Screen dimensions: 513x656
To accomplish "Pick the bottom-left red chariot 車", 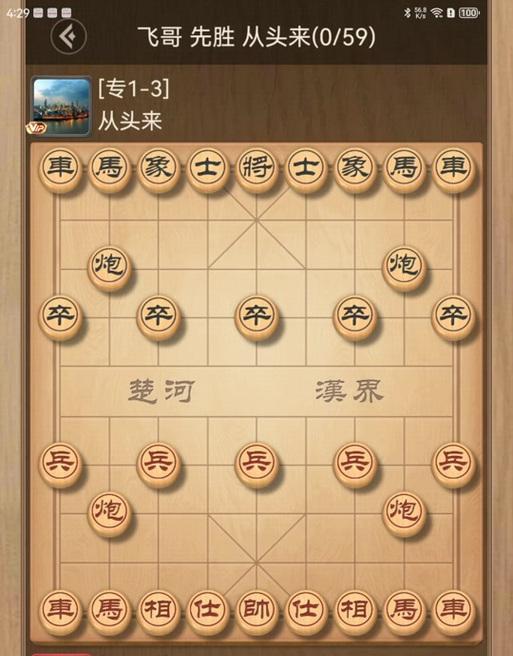I will [x=61, y=611].
